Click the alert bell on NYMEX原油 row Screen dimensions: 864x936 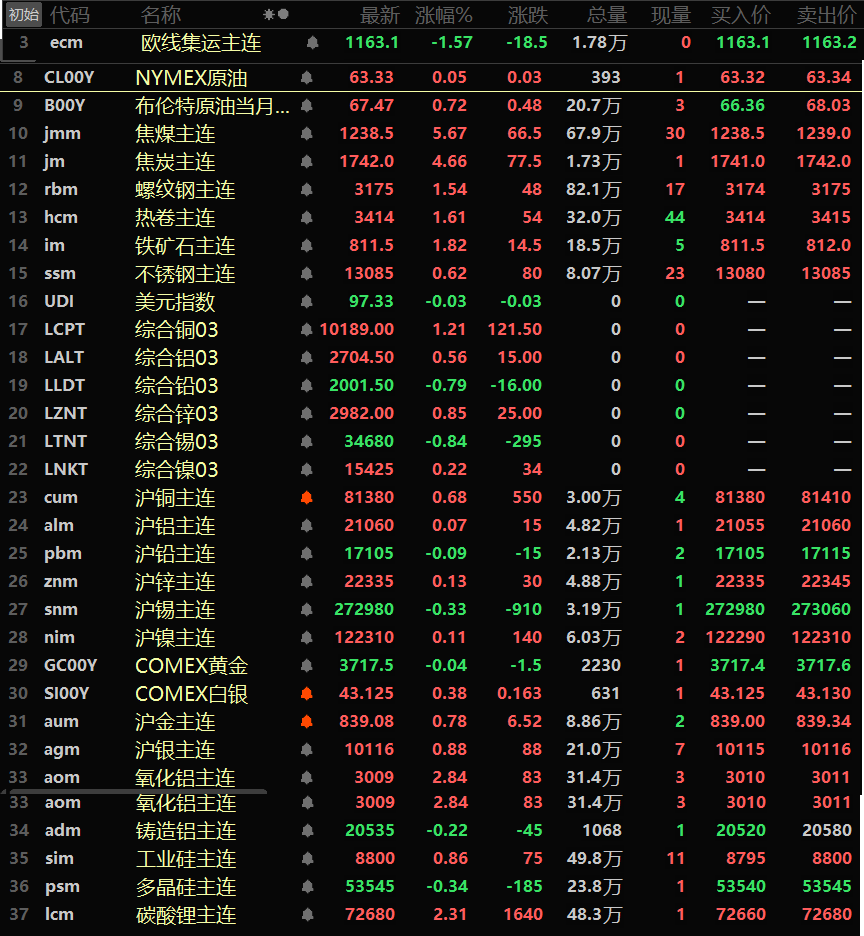(306, 78)
